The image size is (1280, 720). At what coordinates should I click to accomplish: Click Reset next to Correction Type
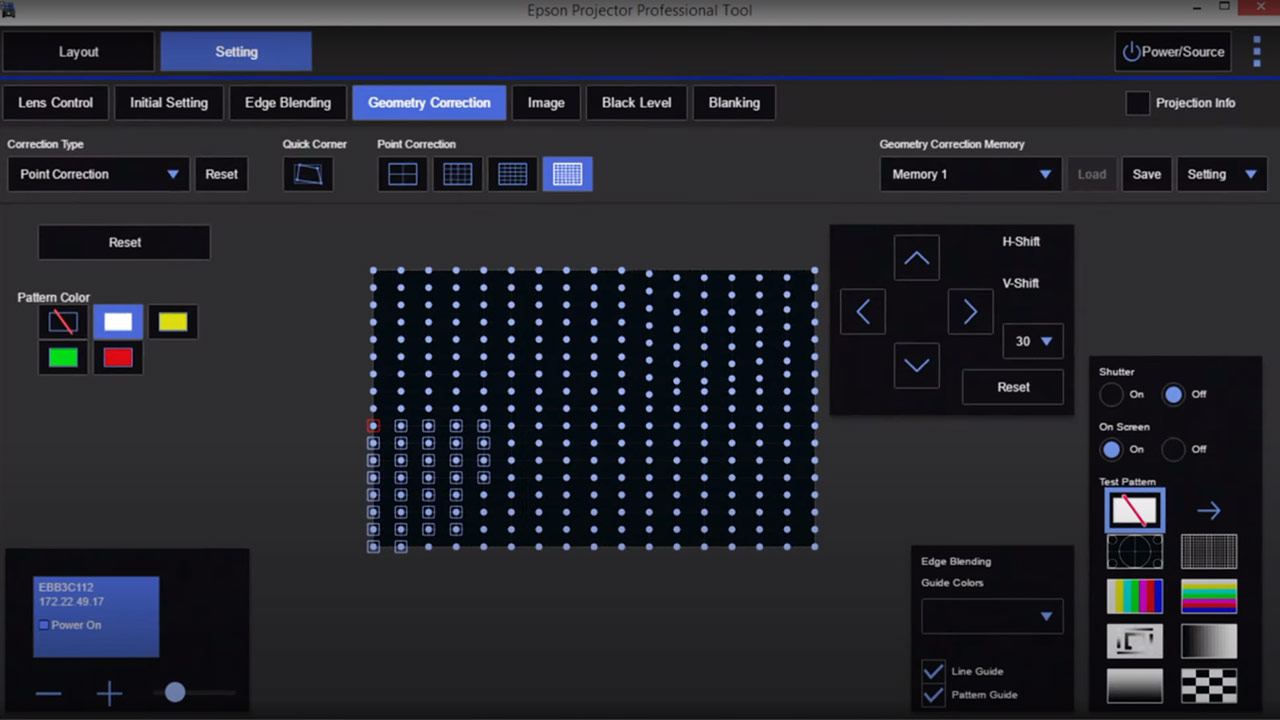click(221, 174)
